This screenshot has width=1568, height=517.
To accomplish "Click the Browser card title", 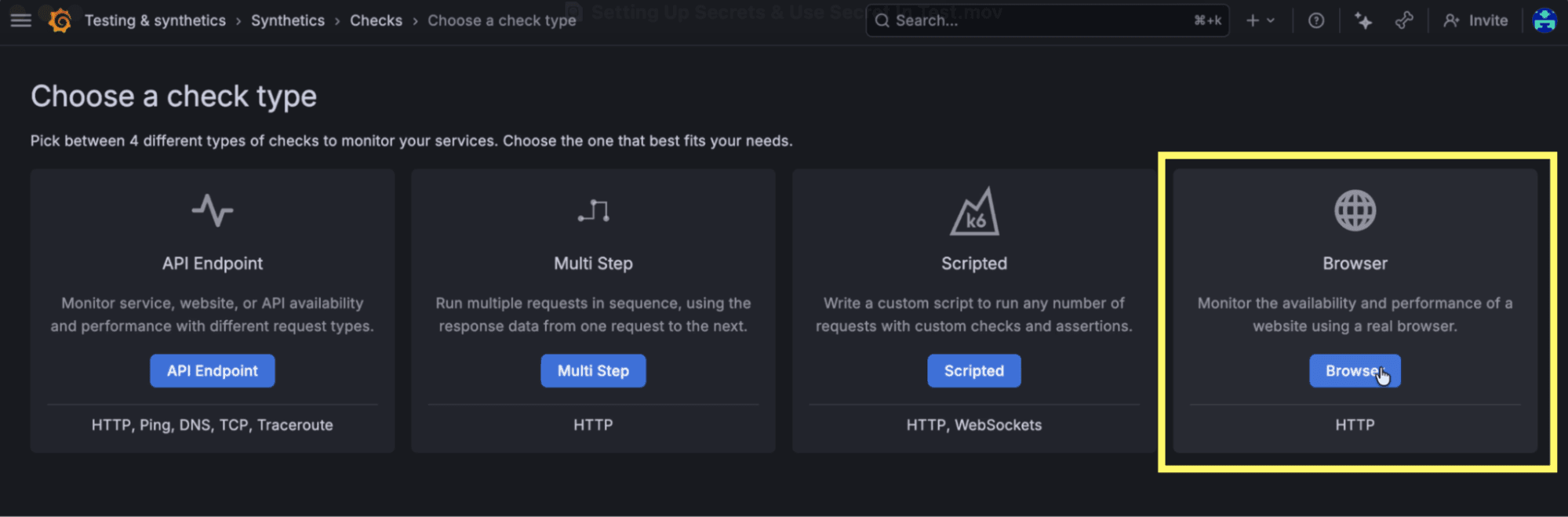I will point(1355,264).
